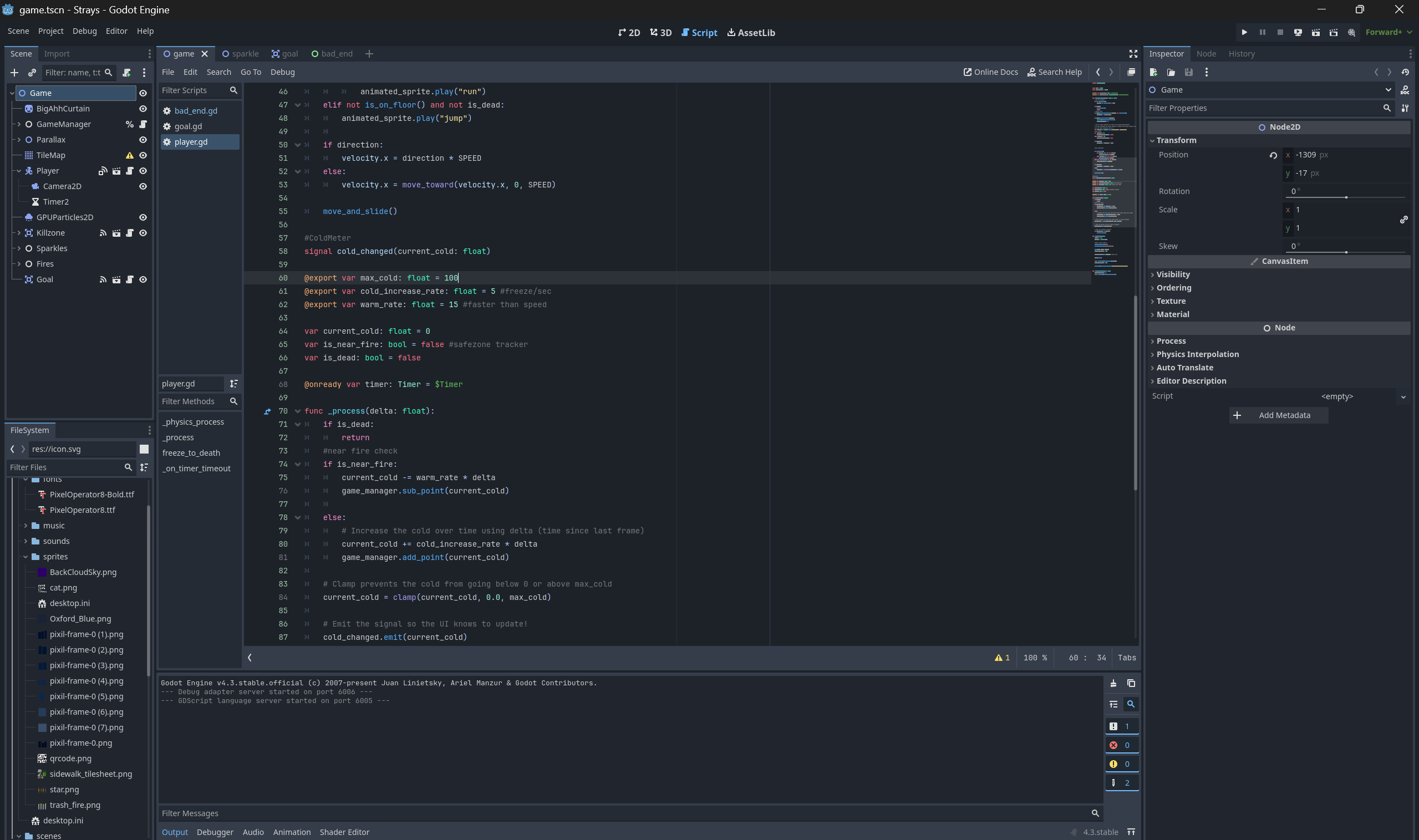Toggle visibility of the TileMap node
The height and width of the screenshot is (840, 1419).
click(143, 155)
